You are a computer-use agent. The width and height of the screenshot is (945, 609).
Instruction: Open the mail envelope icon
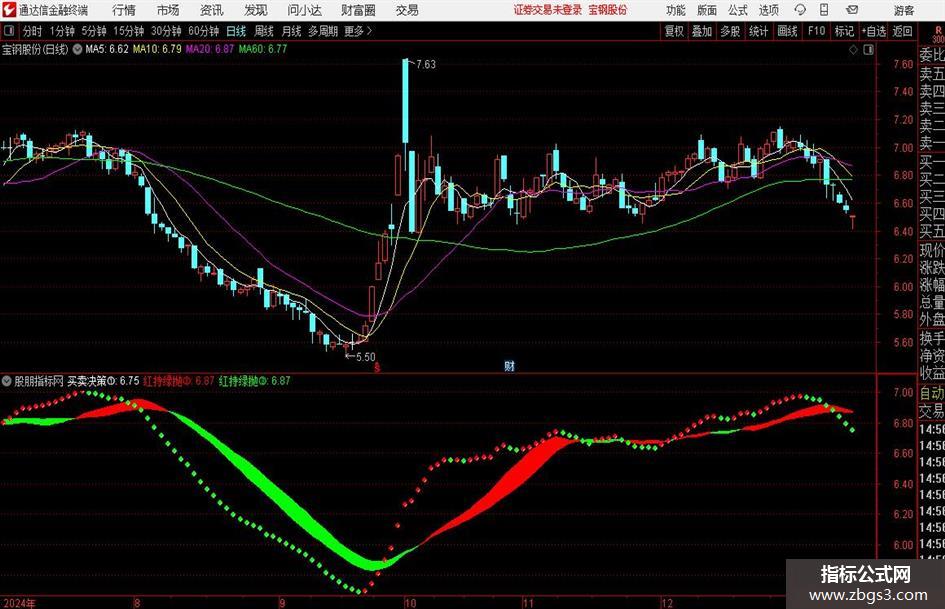pyautogui.click(x=852, y=10)
